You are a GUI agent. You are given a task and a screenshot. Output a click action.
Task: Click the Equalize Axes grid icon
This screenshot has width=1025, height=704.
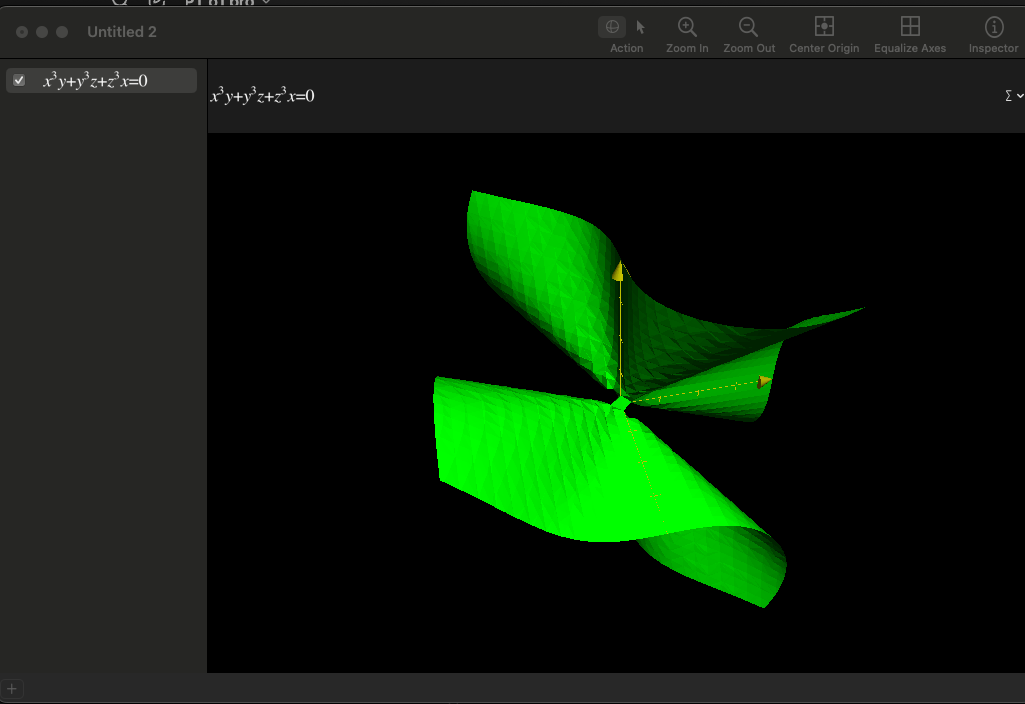tap(910, 26)
